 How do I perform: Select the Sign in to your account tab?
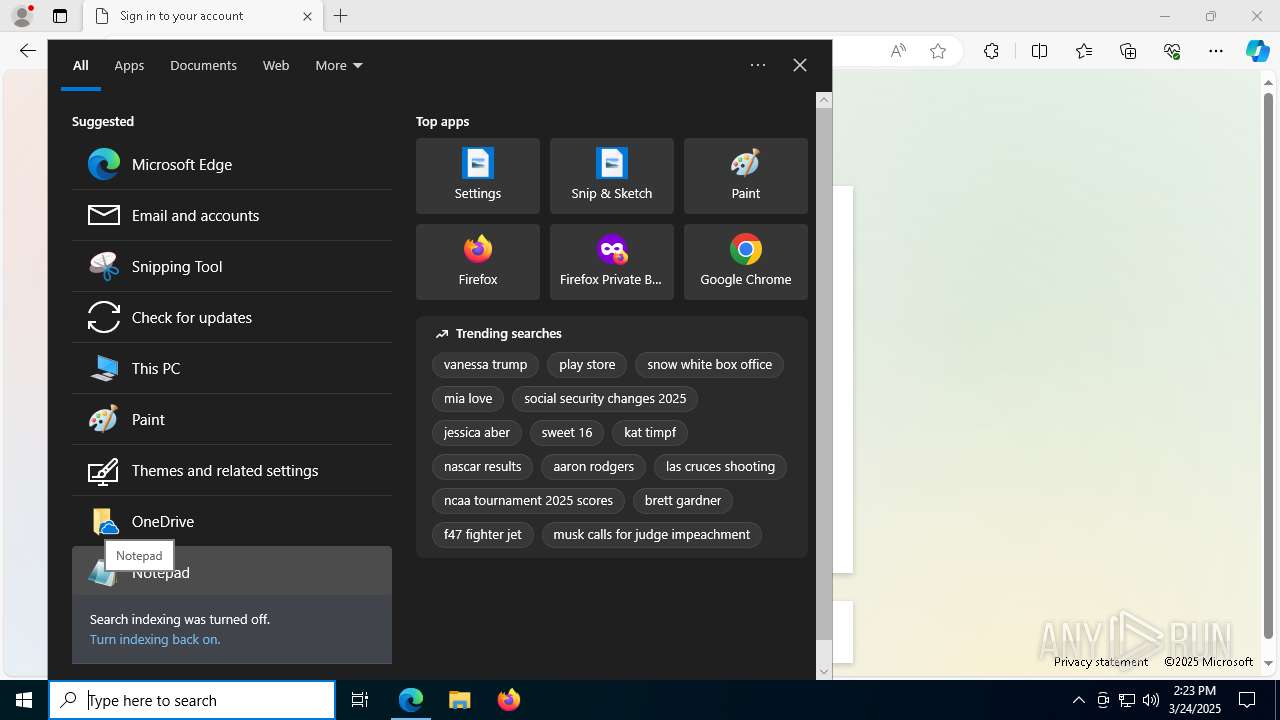point(201,16)
